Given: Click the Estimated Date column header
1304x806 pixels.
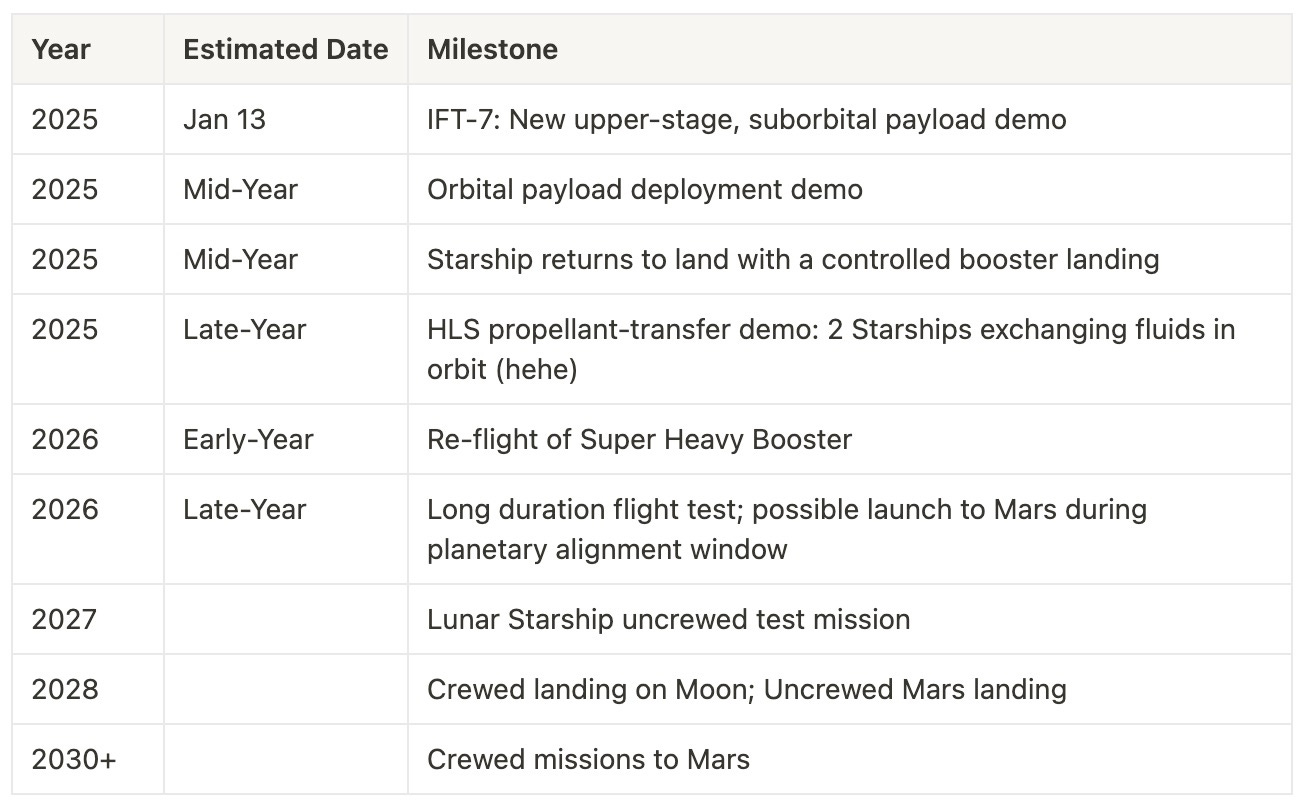Looking at the screenshot, I should (286, 50).
